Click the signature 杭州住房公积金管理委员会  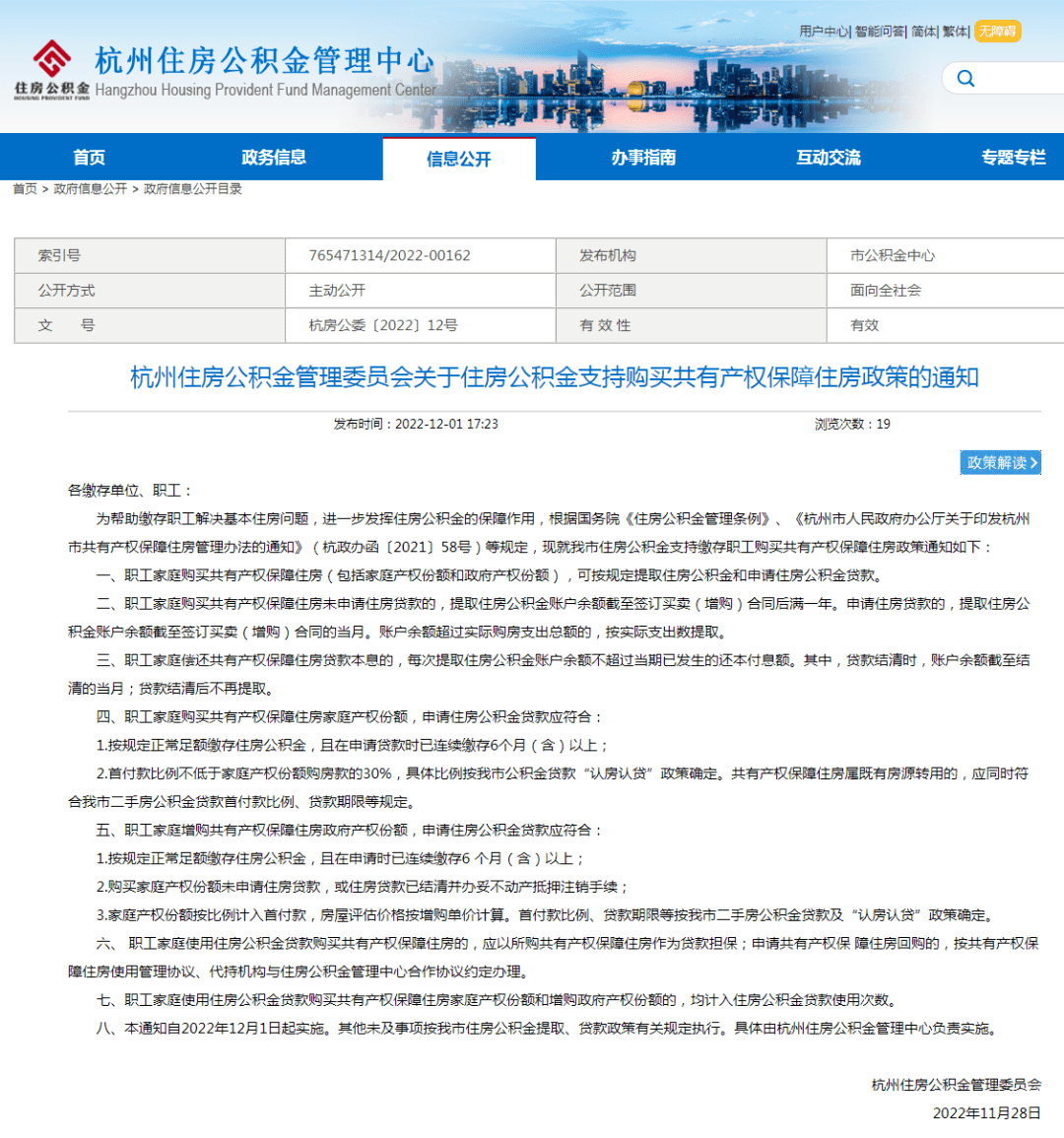pyautogui.click(x=956, y=1084)
